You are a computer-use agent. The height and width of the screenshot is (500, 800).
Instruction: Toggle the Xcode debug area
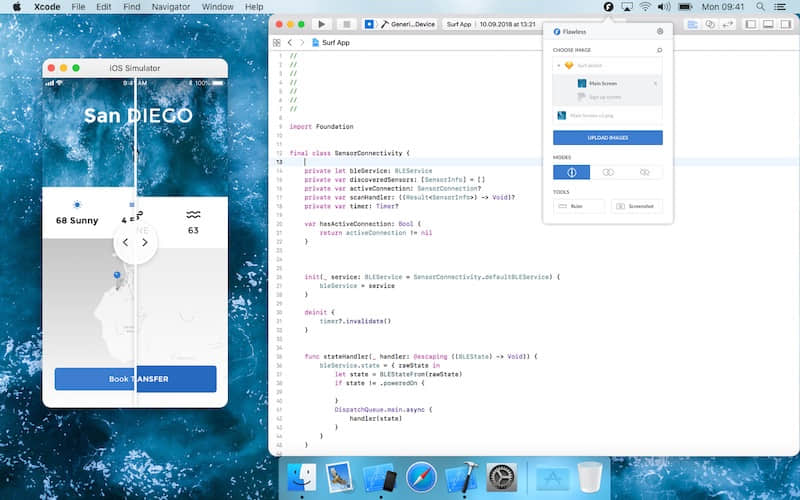(768, 24)
